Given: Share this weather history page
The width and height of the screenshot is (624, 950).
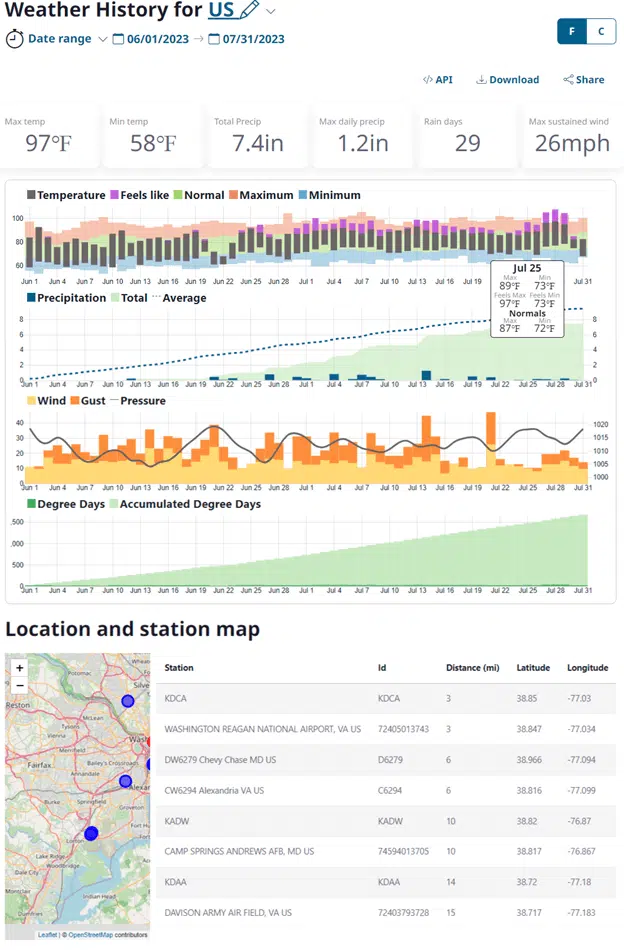Looking at the screenshot, I should 583,80.
